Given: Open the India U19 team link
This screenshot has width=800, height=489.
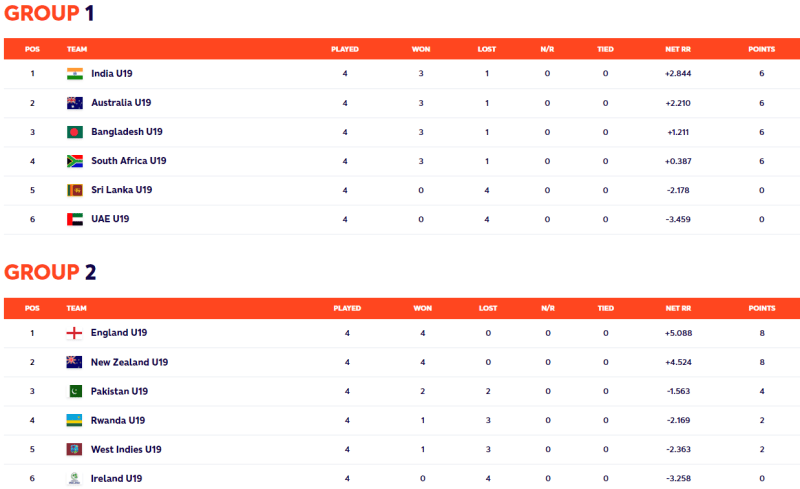Looking at the screenshot, I should [x=115, y=73].
